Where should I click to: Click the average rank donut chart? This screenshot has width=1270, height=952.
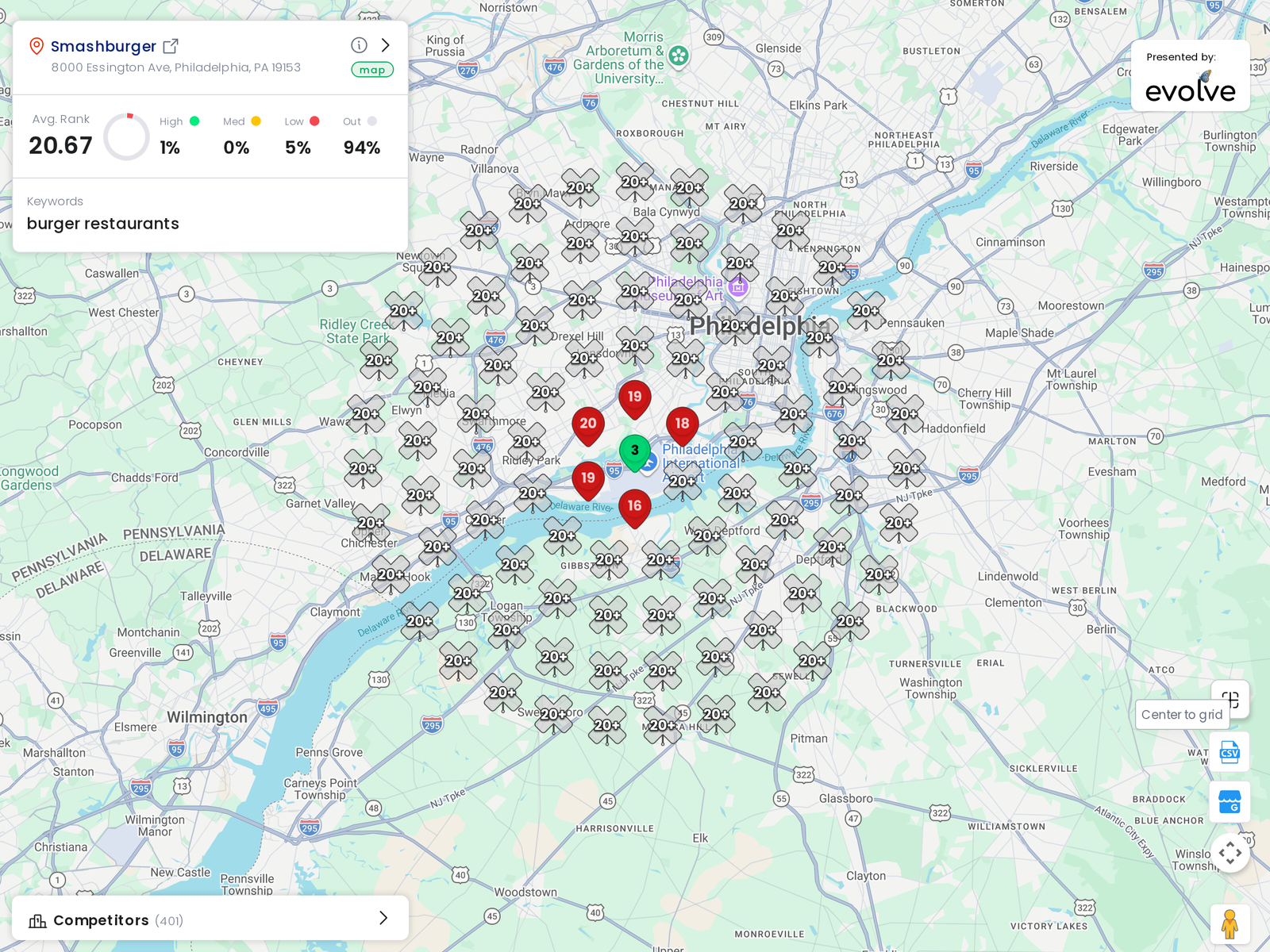click(x=127, y=136)
